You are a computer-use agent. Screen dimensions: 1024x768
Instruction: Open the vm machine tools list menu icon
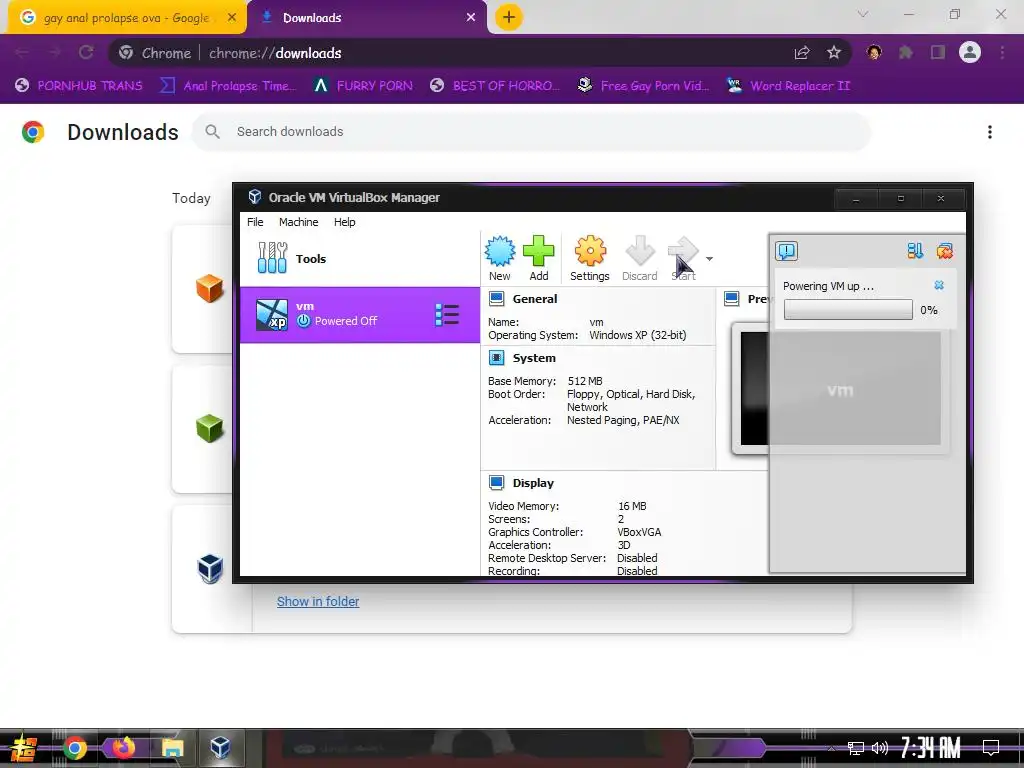click(x=447, y=315)
